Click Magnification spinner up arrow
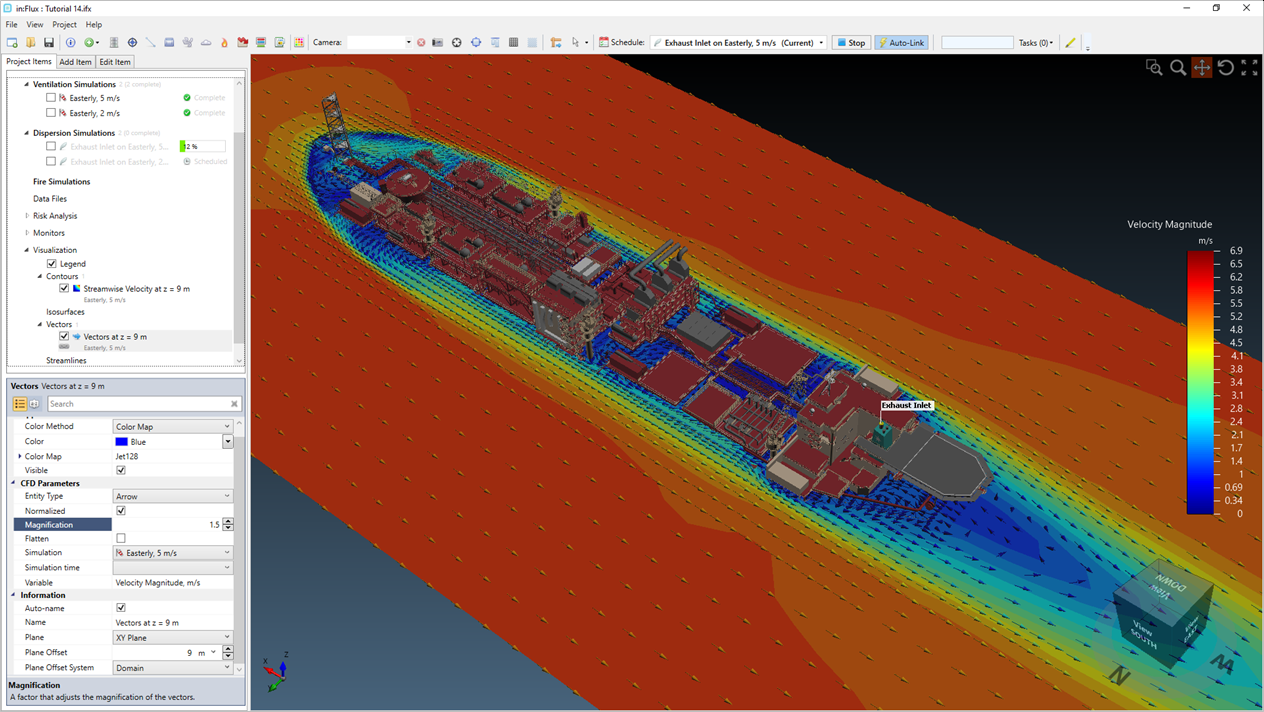Viewport: 1264px width, 712px height. 229,521
